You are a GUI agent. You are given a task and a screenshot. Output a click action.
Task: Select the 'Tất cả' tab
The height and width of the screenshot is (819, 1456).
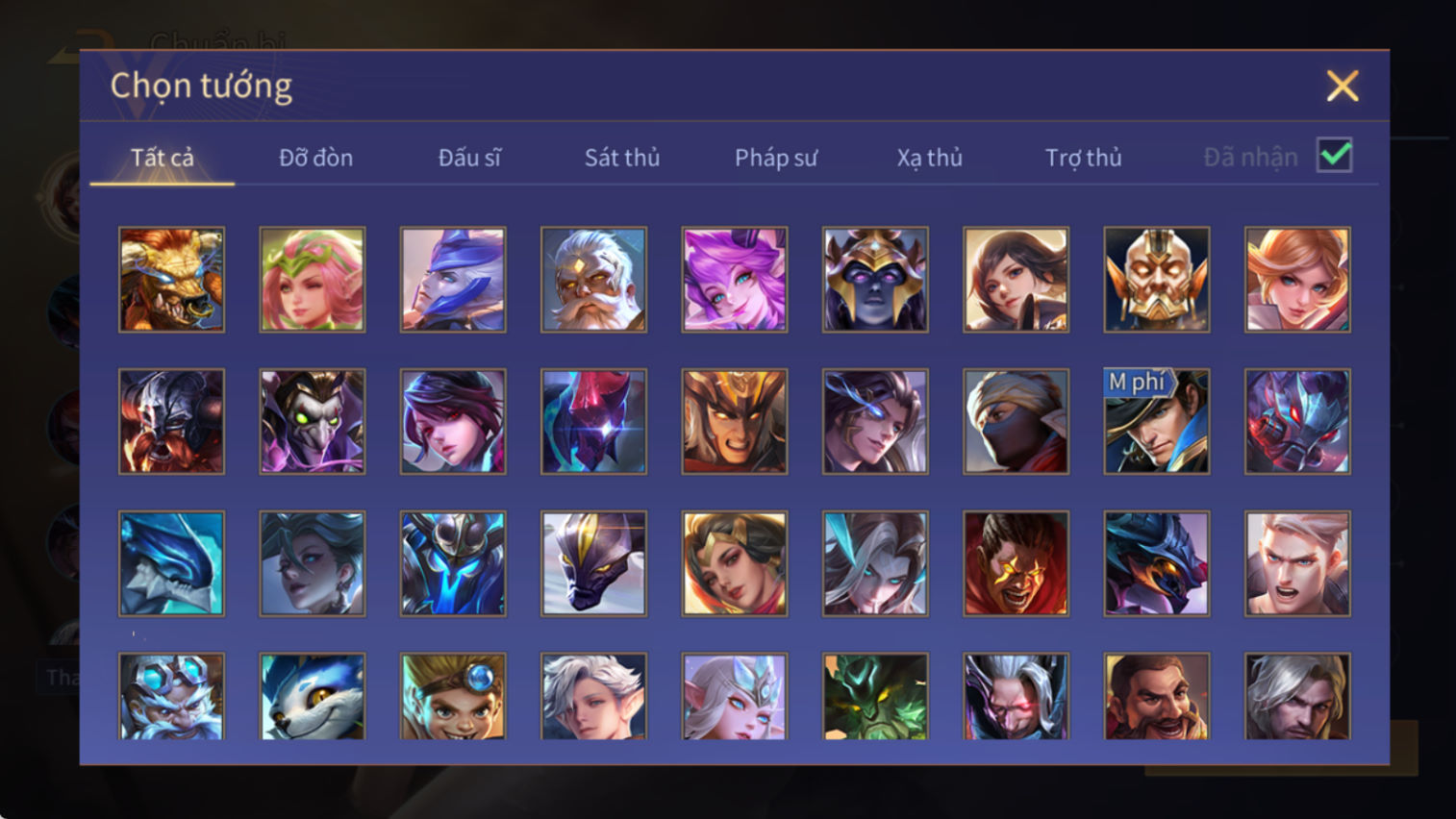pyautogui.click(x=163, y=158)
